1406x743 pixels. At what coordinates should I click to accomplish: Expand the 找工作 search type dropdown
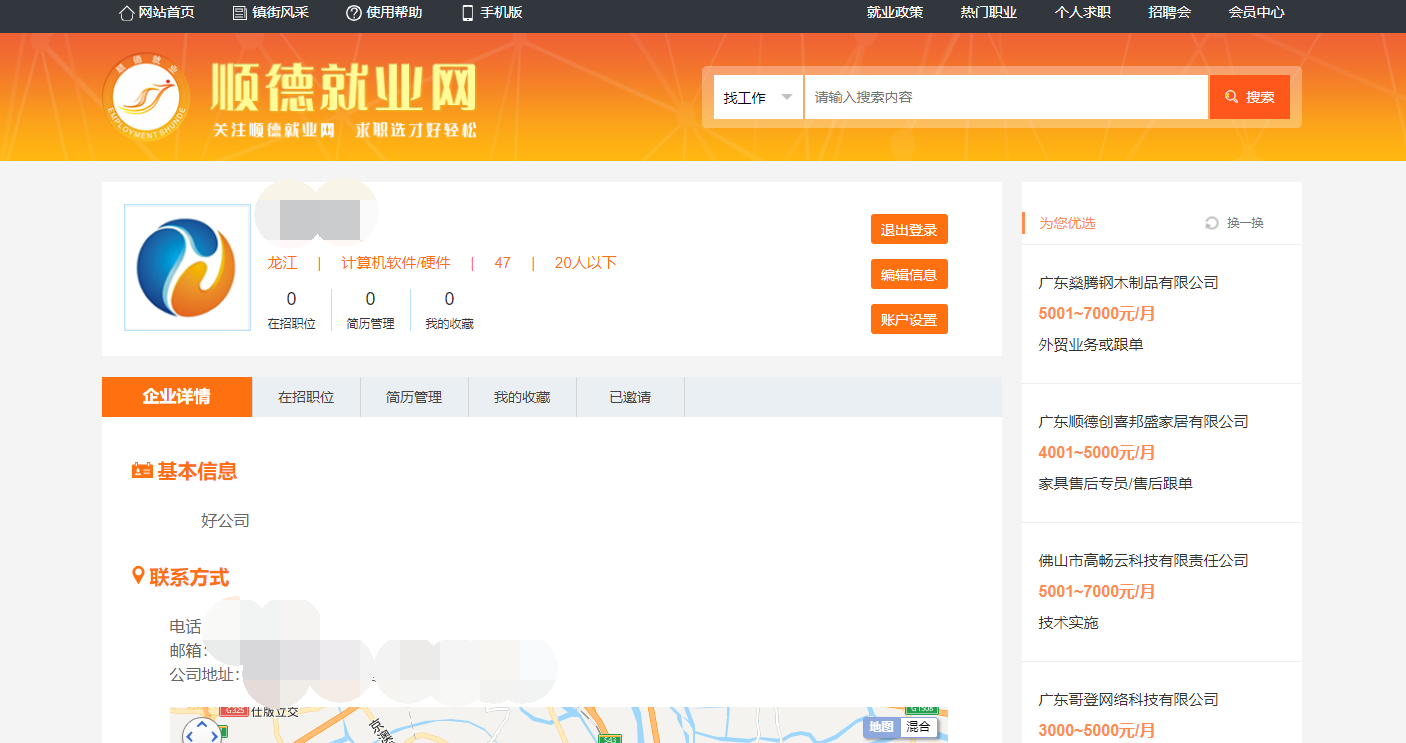click(758, 97)
